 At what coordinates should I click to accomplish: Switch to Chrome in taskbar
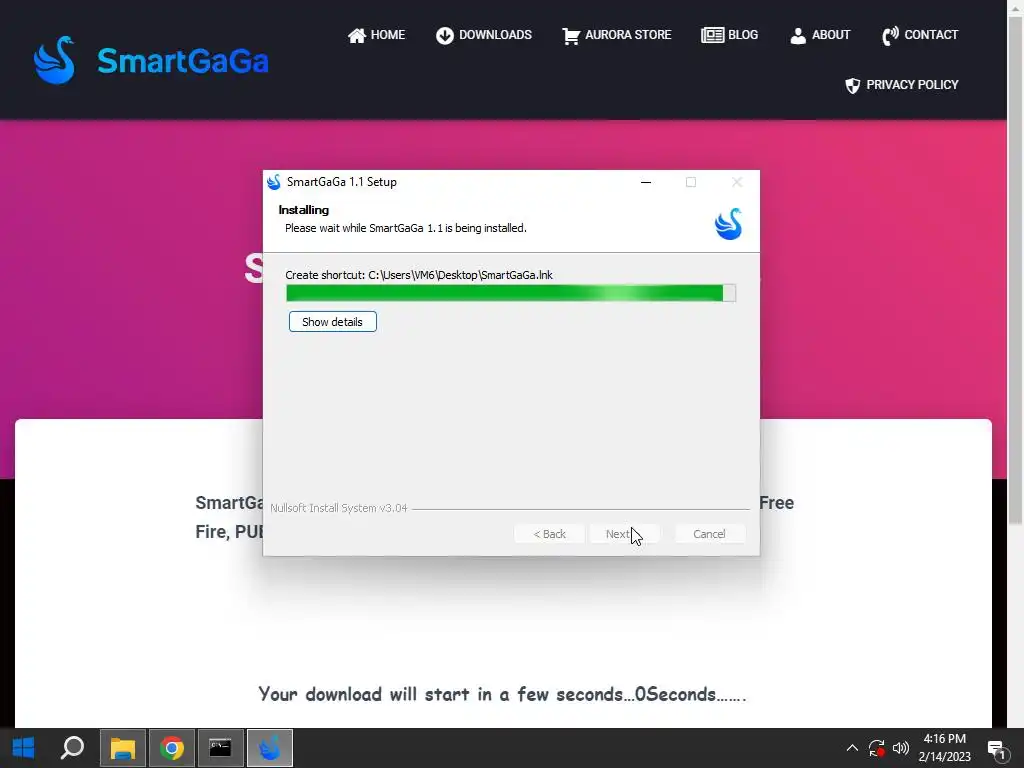pyautogui.click(x=172, y=748)
